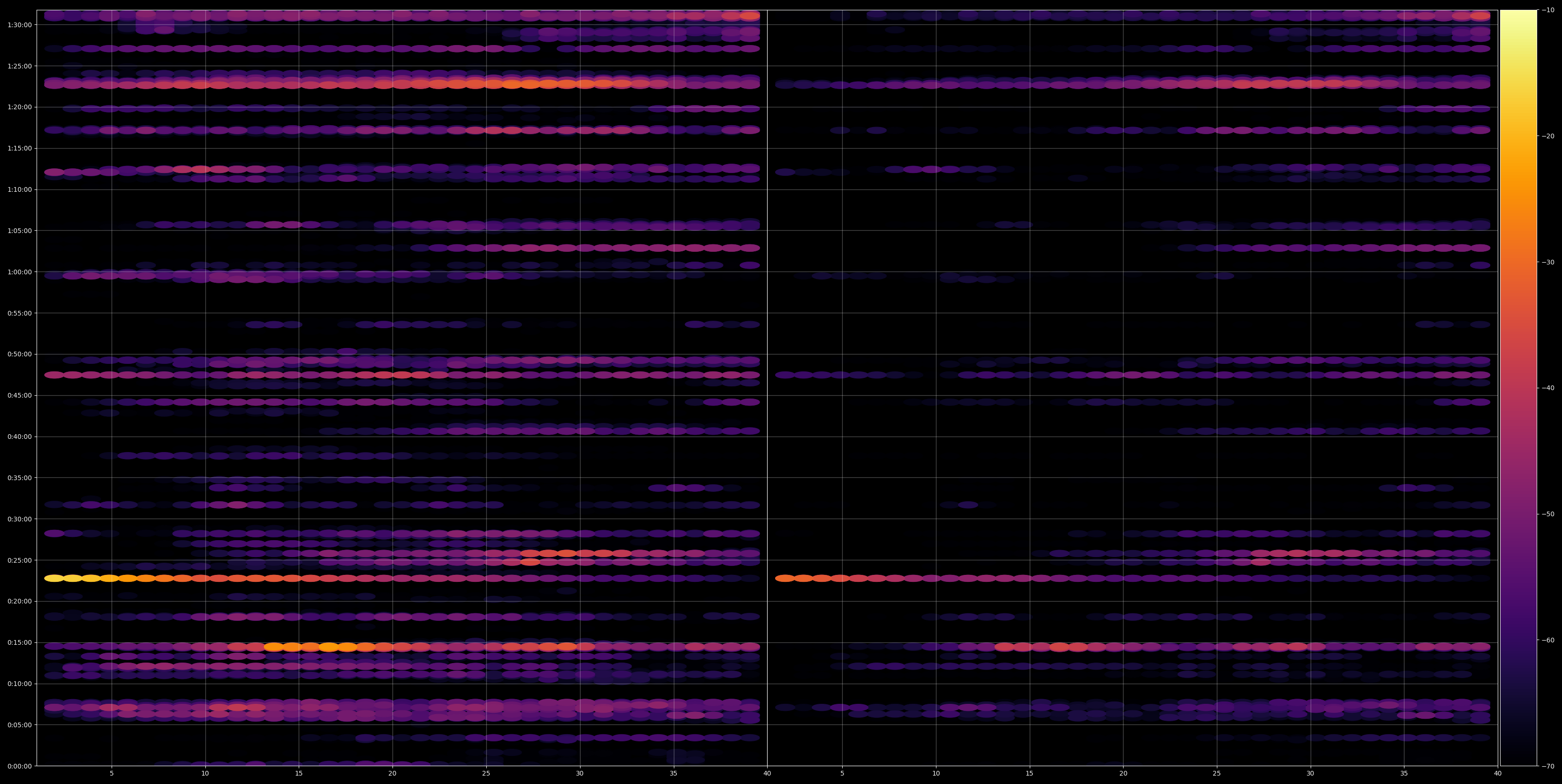This screenshot has width=1562, height=784.
Task: Click the 1:20:00 y-axis tick label
Action: pos(19,107)
